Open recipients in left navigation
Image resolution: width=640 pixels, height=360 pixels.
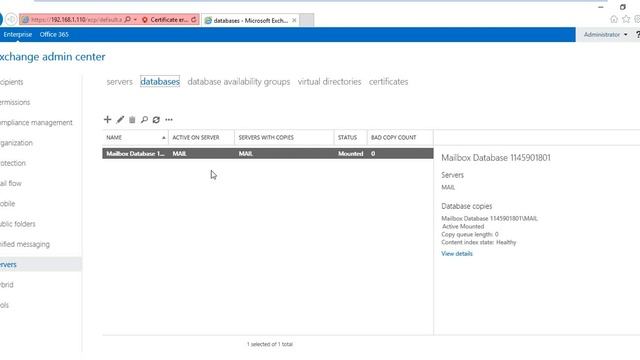(x=12, y=82)
